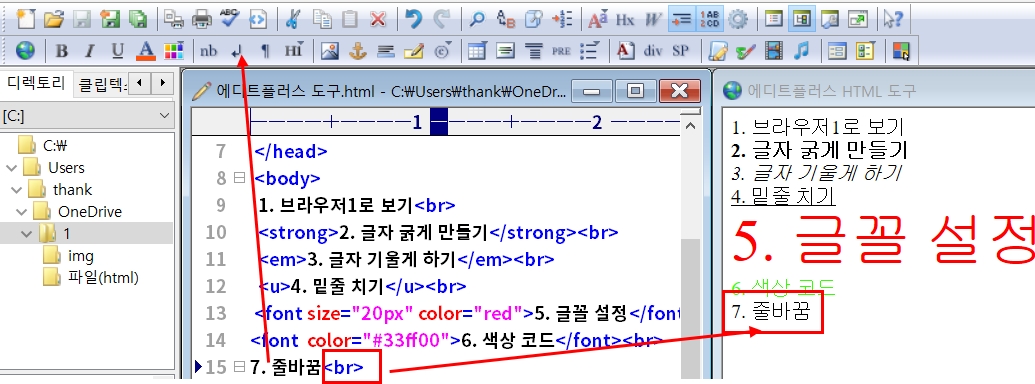Collapse the Users folder
This screenshot has width=1035, height=384.
10,168
